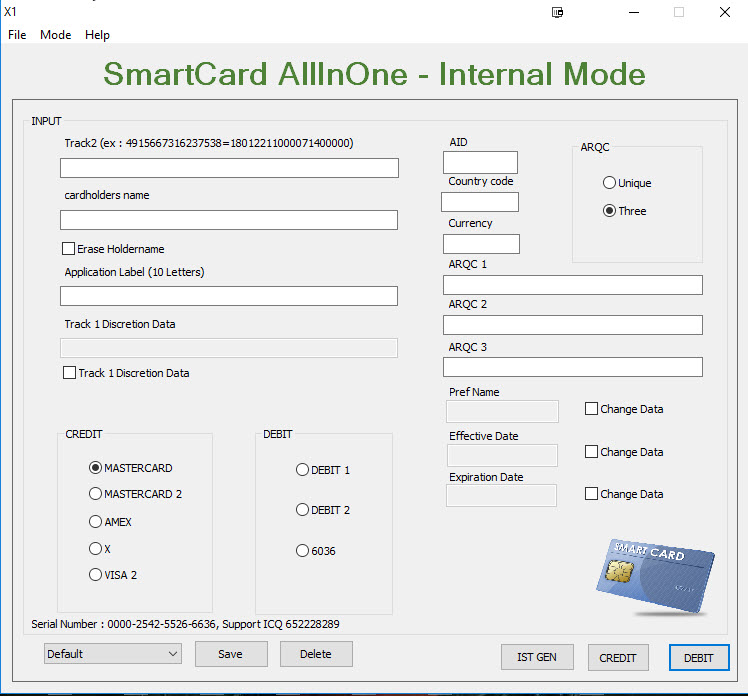Image resolution: width=748 pixels, height=696 pixels.
Task: Click the CREDIT button
Action: pyautogui.click(x=618, y=658)
